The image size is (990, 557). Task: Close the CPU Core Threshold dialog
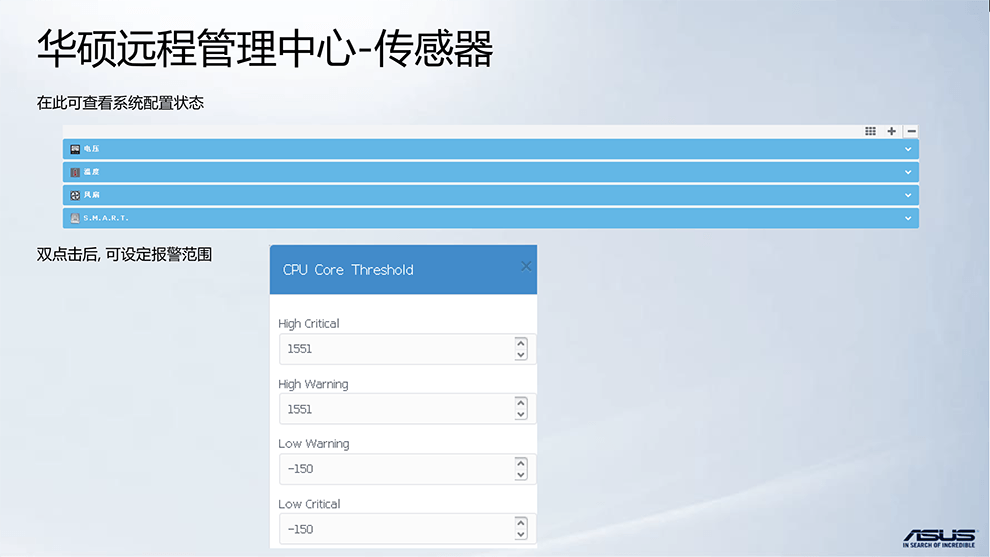526,266
